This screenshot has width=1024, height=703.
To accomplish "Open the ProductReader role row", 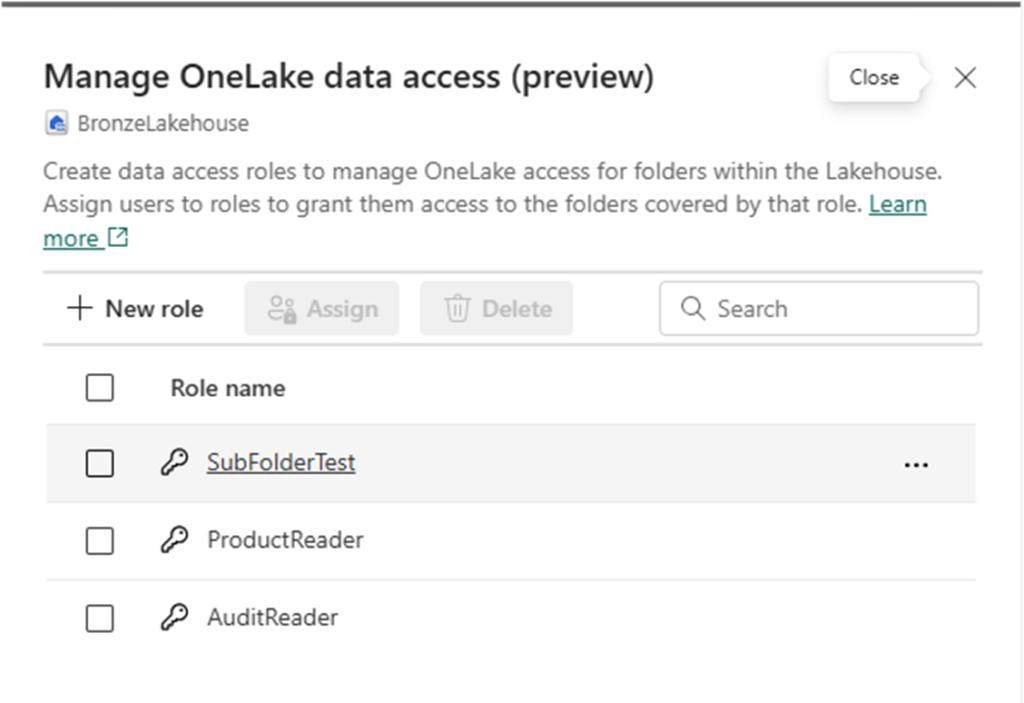I will [x=511, y=541].
